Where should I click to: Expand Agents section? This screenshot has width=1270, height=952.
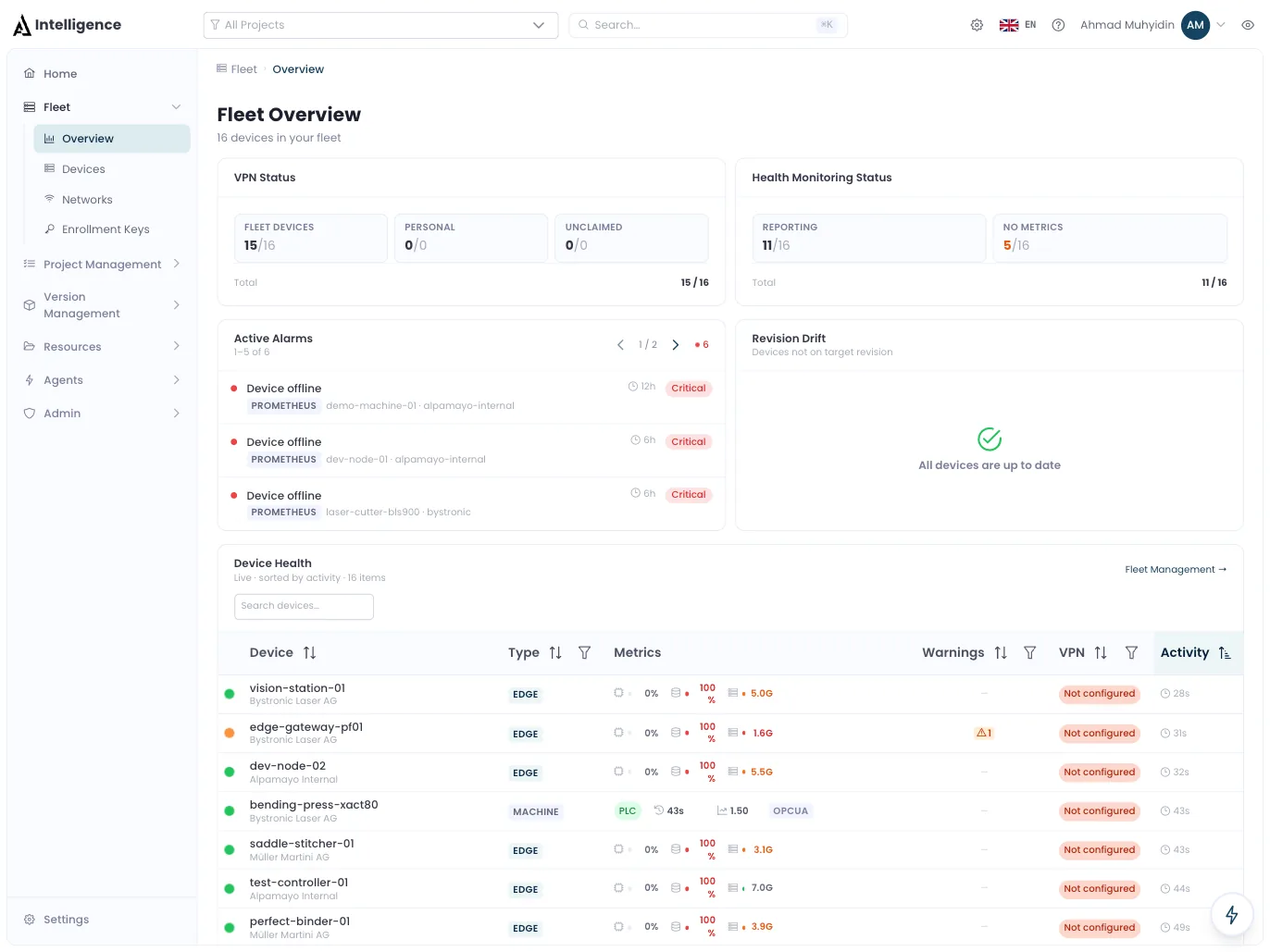coord(102,380)
